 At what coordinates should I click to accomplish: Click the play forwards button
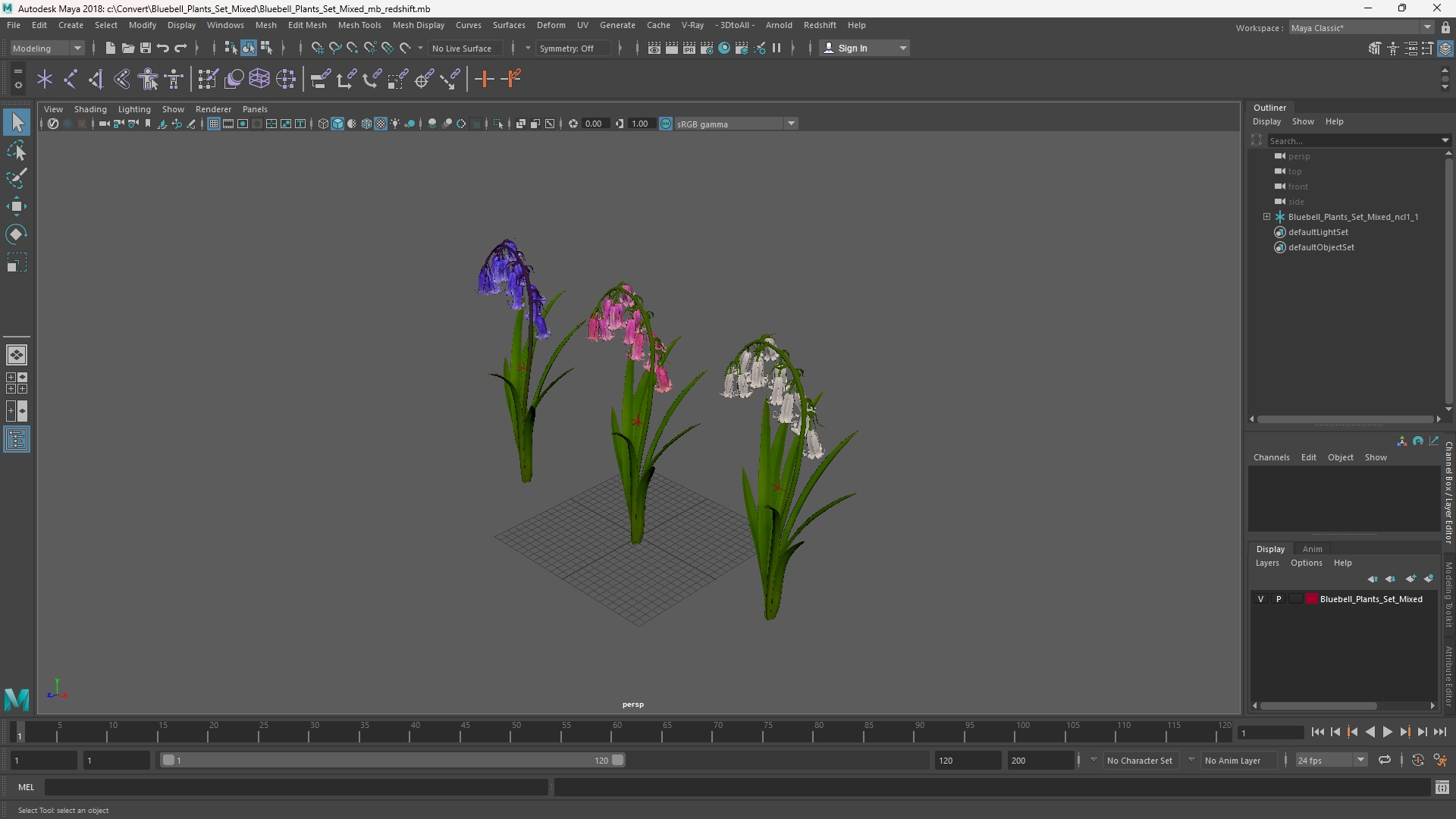(1387, 733)
